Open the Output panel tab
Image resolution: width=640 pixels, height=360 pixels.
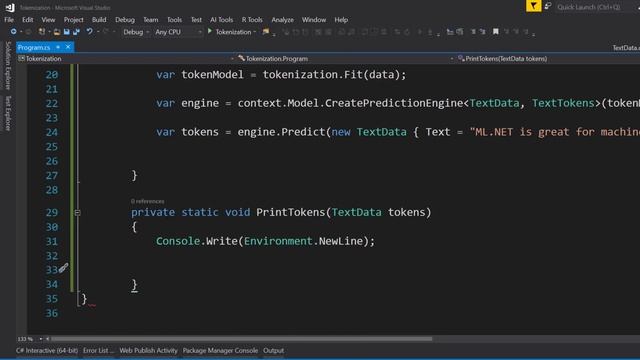pyautogui.click(x=273, y=350)
